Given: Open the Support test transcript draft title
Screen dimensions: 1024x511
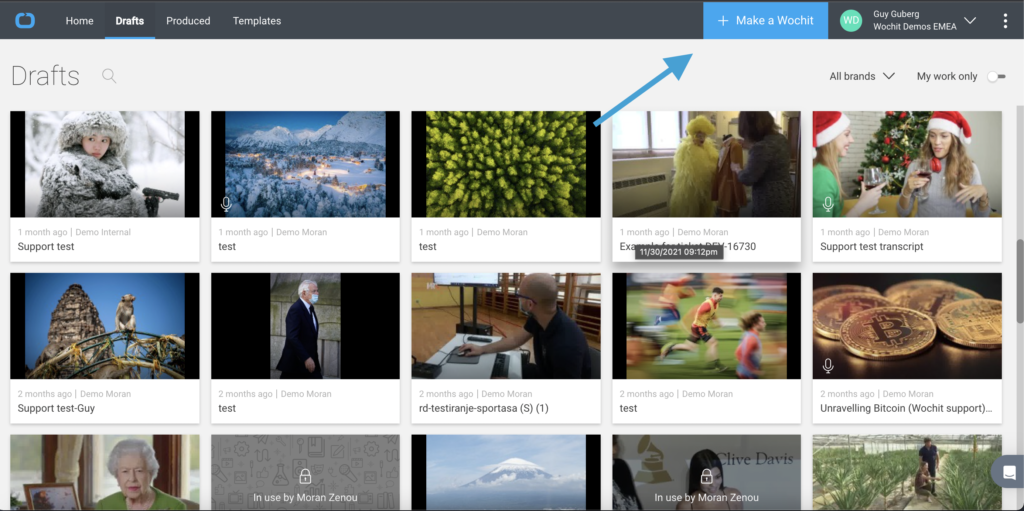Looking at the screenshot, I should pyautogui.click(x=872, y=246).
